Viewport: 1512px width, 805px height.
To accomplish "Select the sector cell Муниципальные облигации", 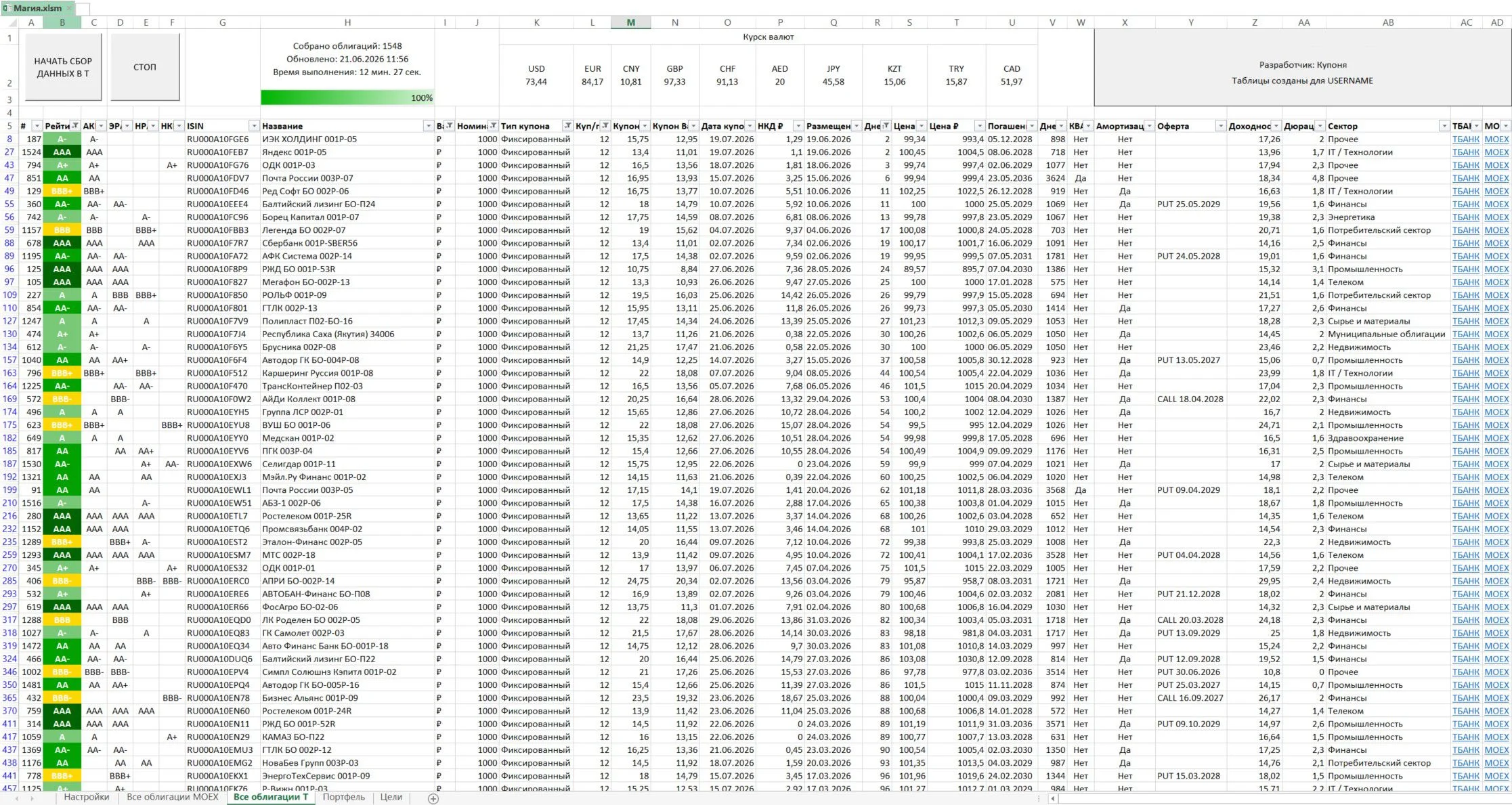I will [1388, 334].
